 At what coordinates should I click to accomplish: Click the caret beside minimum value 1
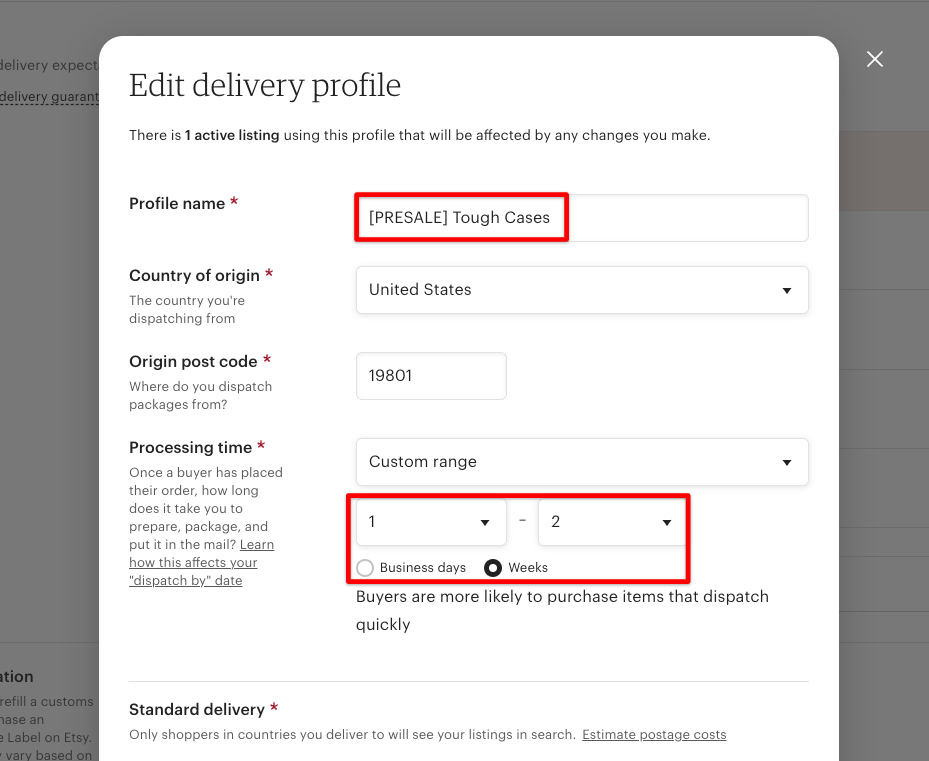(x=485, y=522)
